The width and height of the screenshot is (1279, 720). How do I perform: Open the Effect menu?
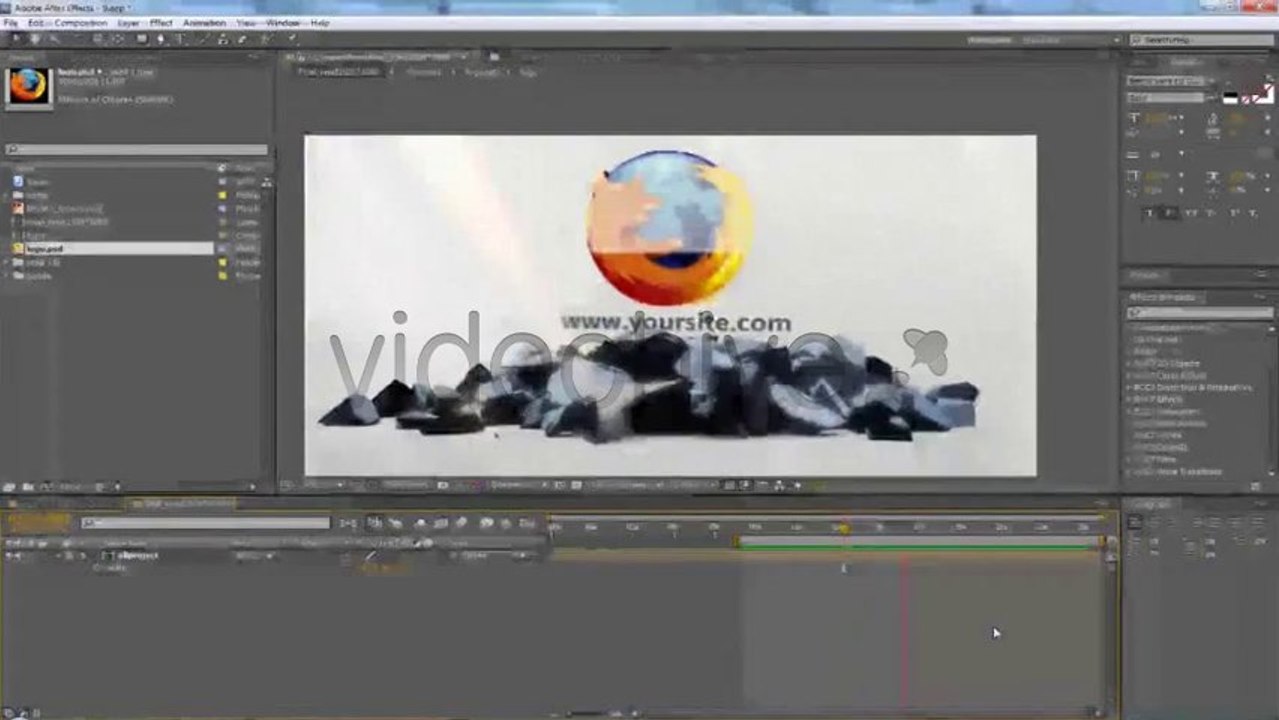click(161, 22)
